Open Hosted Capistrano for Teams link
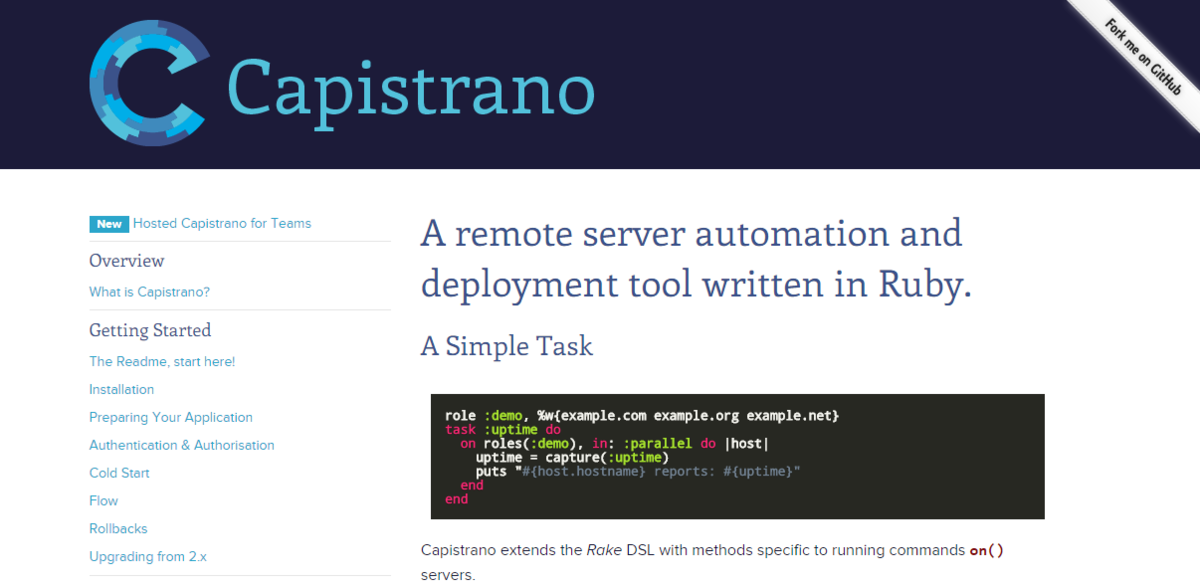Viewport: 1200px width, 587px height. pos(222,224)
